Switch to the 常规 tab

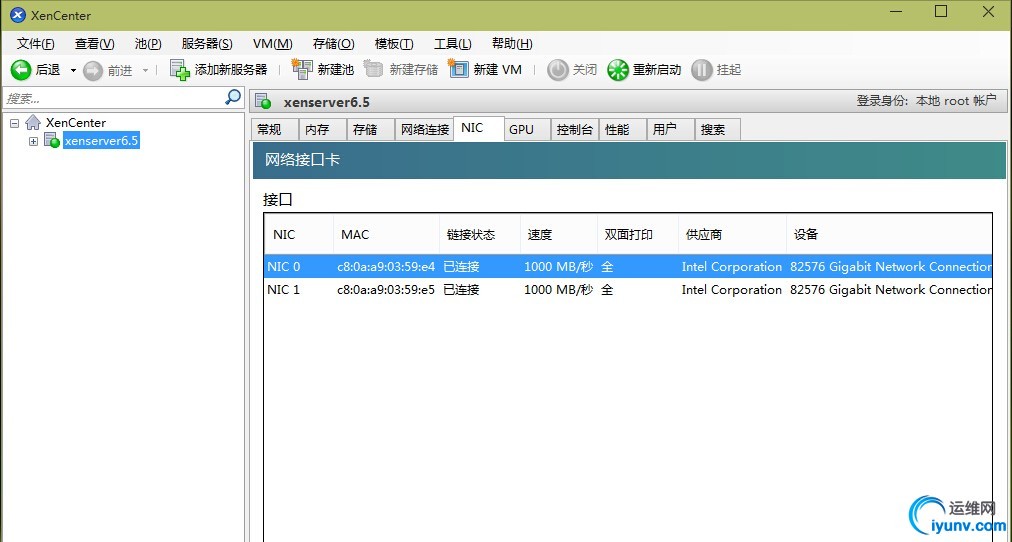[x=275, y=130]
